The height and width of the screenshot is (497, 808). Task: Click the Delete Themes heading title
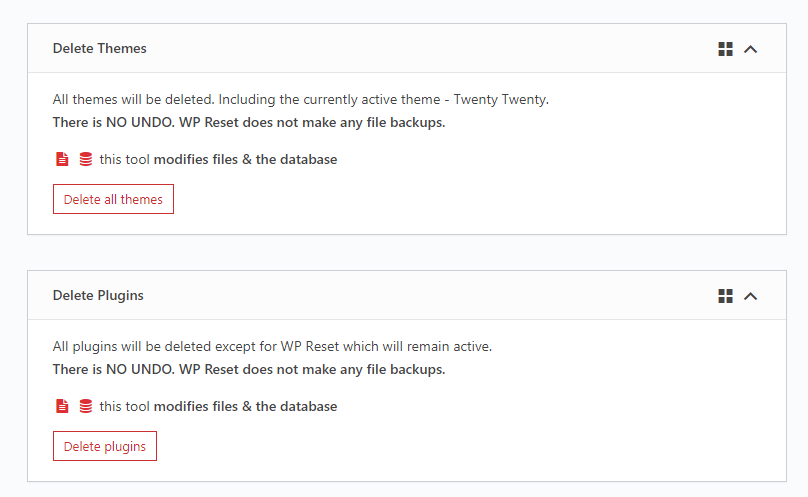click(99, 48)
